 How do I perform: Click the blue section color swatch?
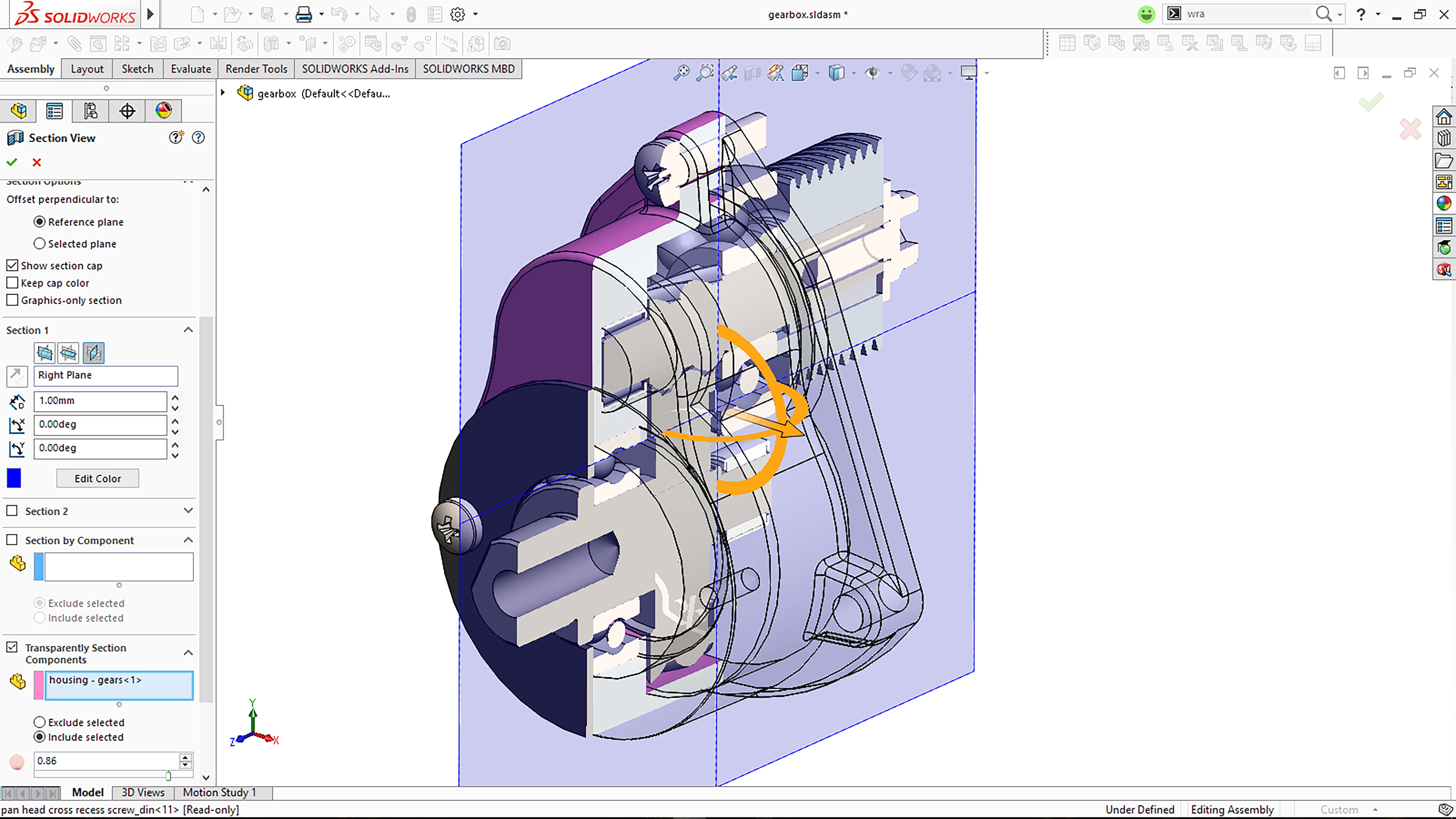[14, 478]
